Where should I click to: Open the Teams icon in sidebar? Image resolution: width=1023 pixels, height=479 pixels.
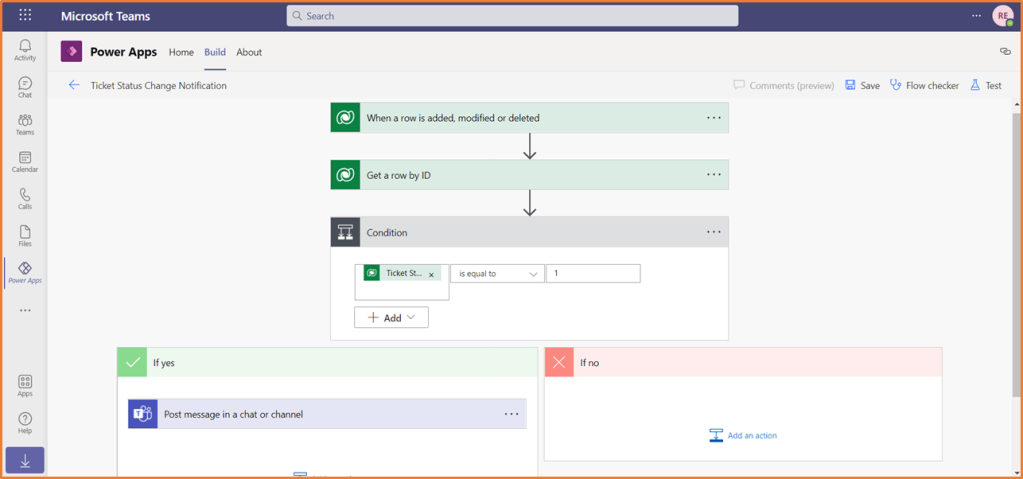[x=25, y=125]
